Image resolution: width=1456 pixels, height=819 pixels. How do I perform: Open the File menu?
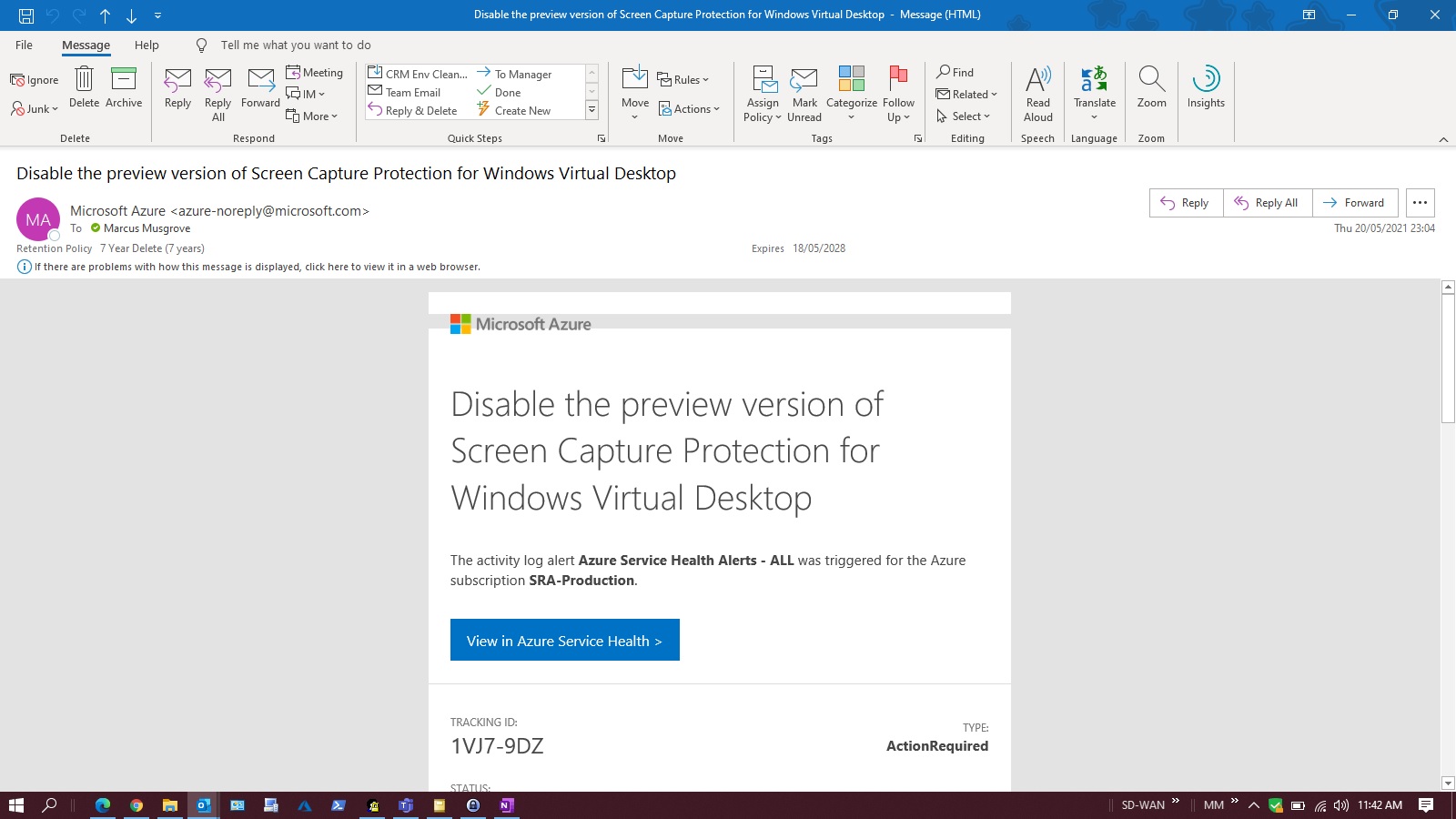click(24, 45)
